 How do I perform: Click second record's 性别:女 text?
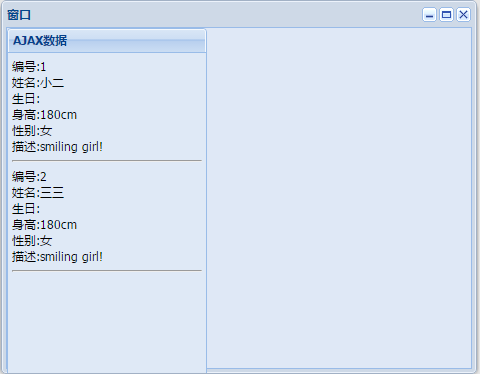point(32,241)
